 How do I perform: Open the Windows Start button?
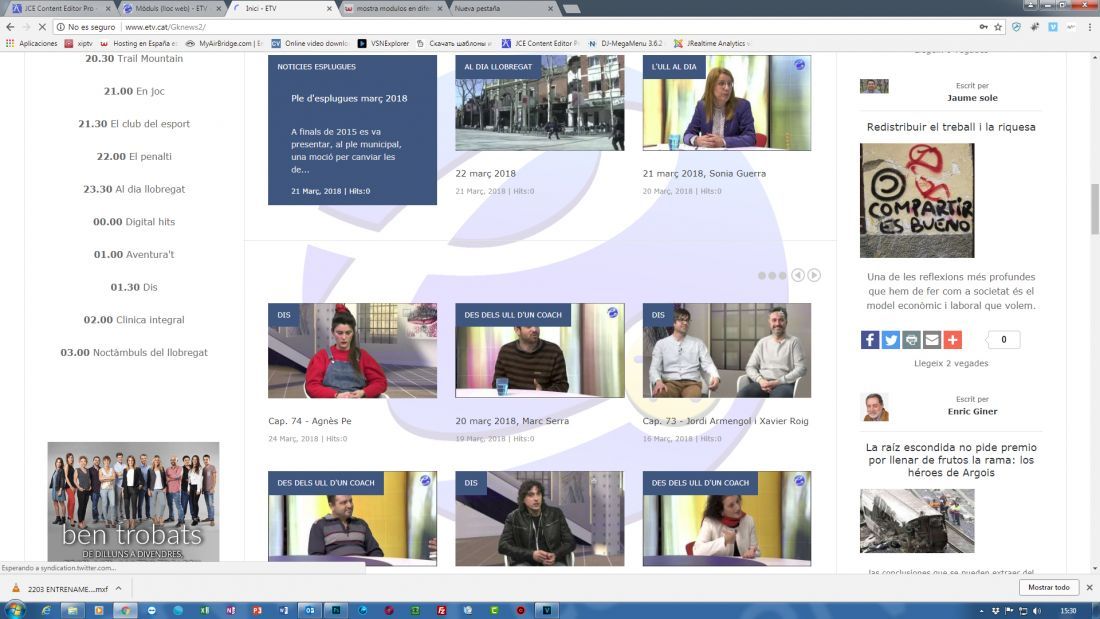pos(13,610)
